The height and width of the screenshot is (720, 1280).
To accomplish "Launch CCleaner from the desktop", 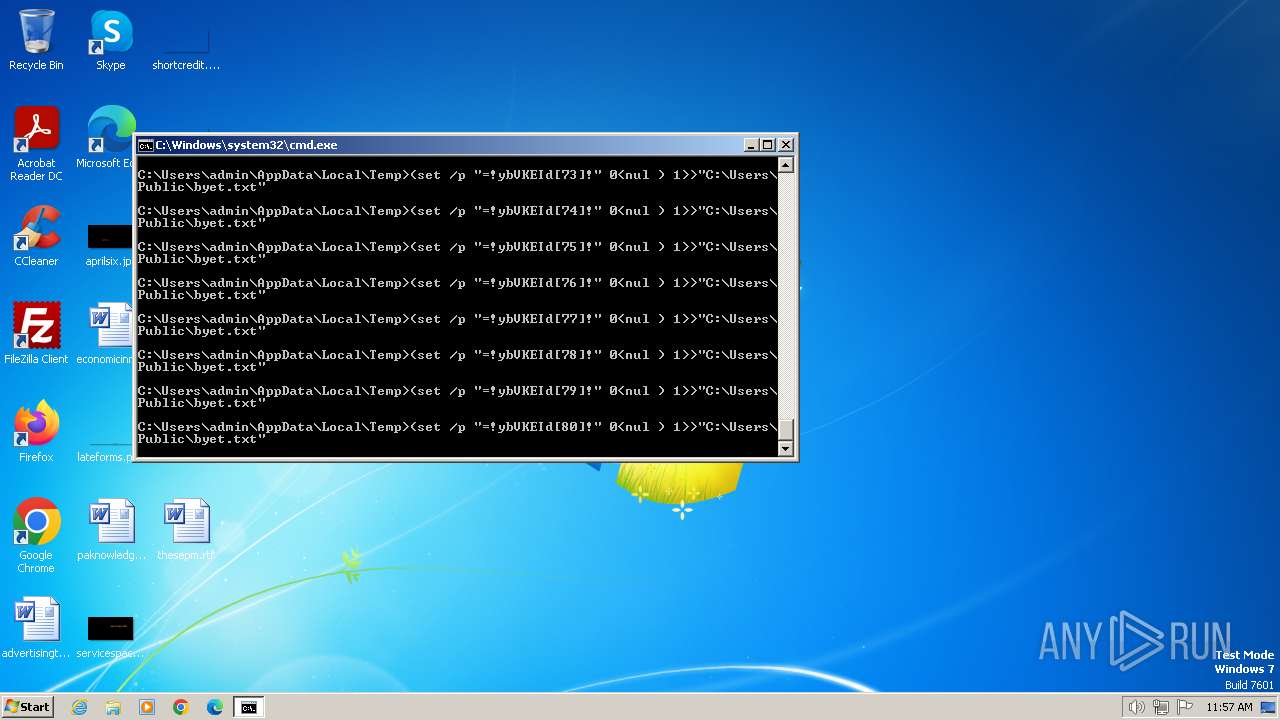I will coord(36,236).
